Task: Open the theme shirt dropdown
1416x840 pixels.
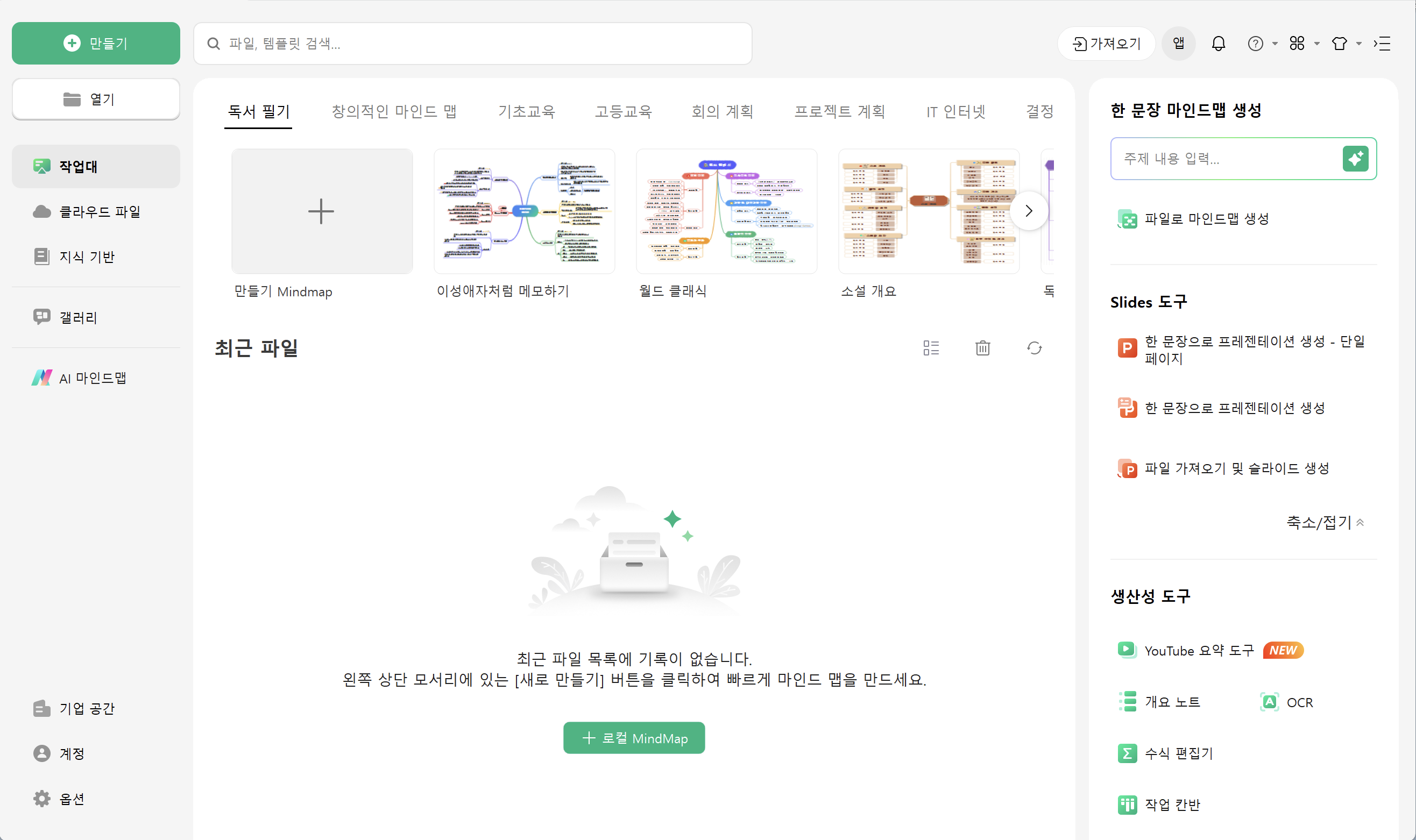Action: point(1346,44)
